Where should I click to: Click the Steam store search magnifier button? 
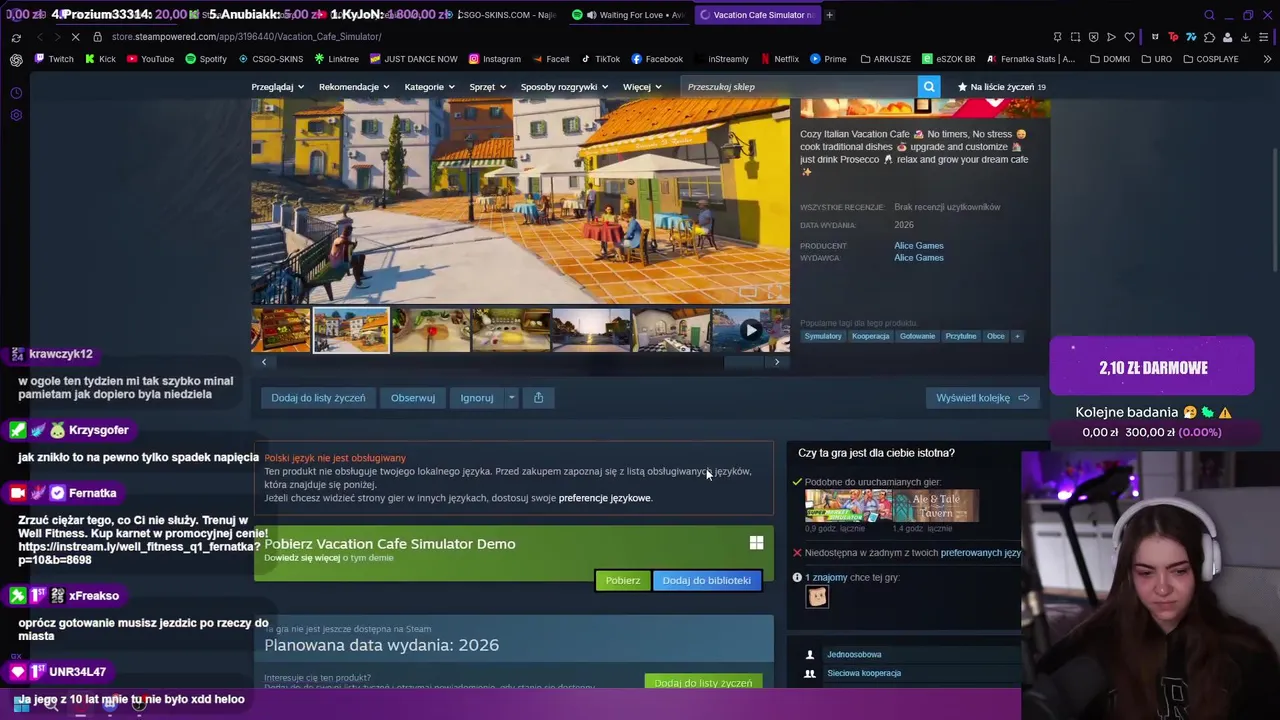(929, 87)
